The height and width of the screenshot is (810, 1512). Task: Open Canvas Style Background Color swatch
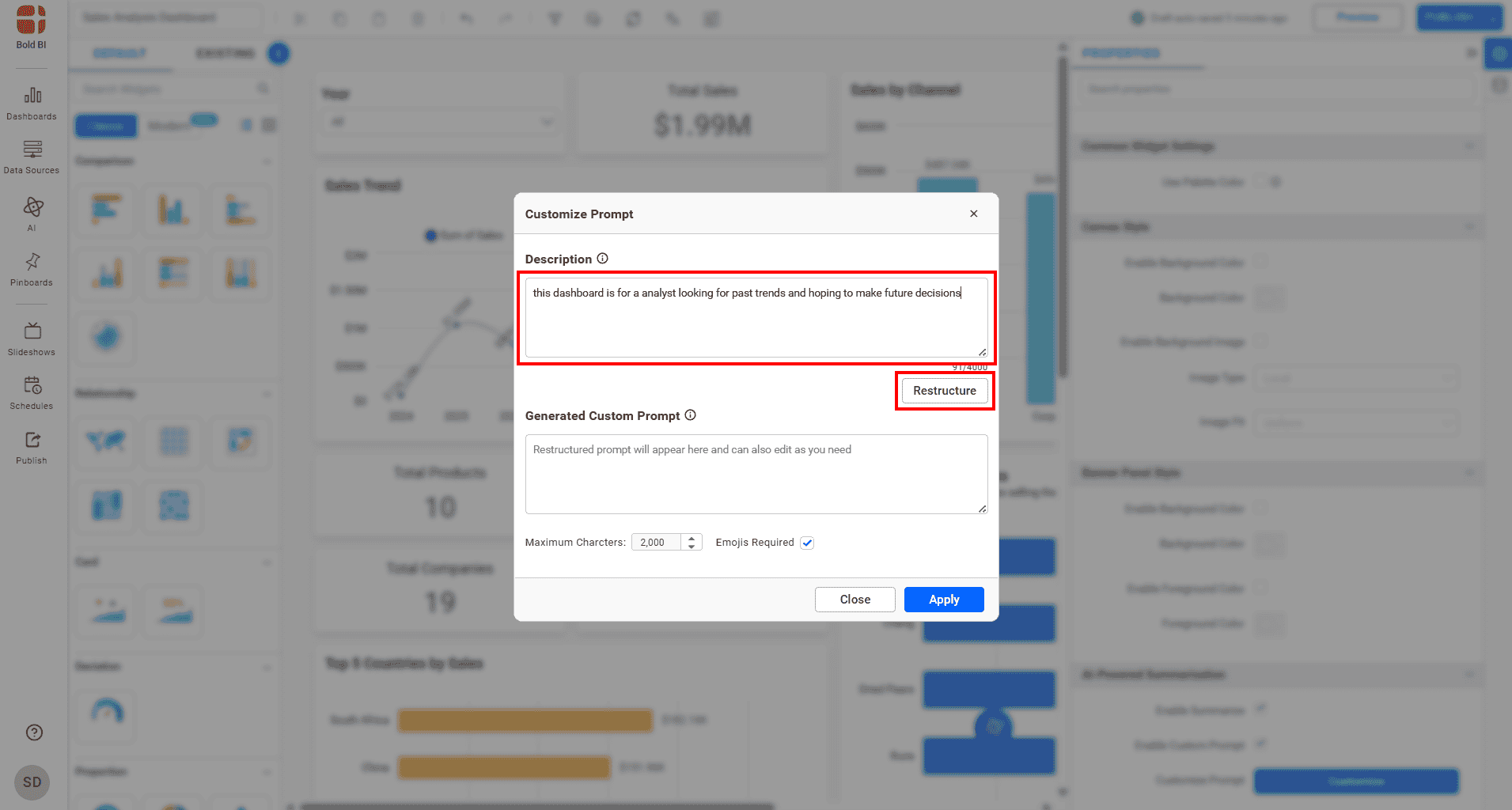click(x=1270, y=298)
